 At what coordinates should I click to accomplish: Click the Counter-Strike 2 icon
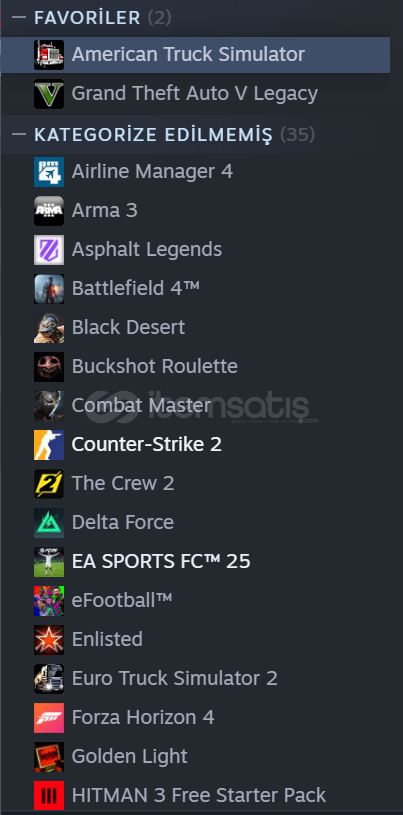point(49,444)
